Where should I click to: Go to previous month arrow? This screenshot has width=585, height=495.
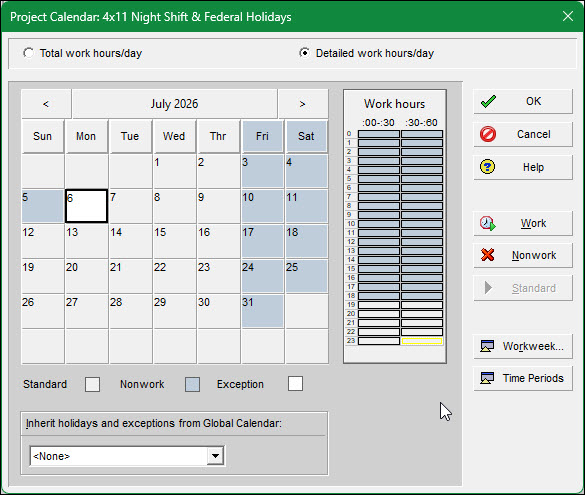pos(46,104)
